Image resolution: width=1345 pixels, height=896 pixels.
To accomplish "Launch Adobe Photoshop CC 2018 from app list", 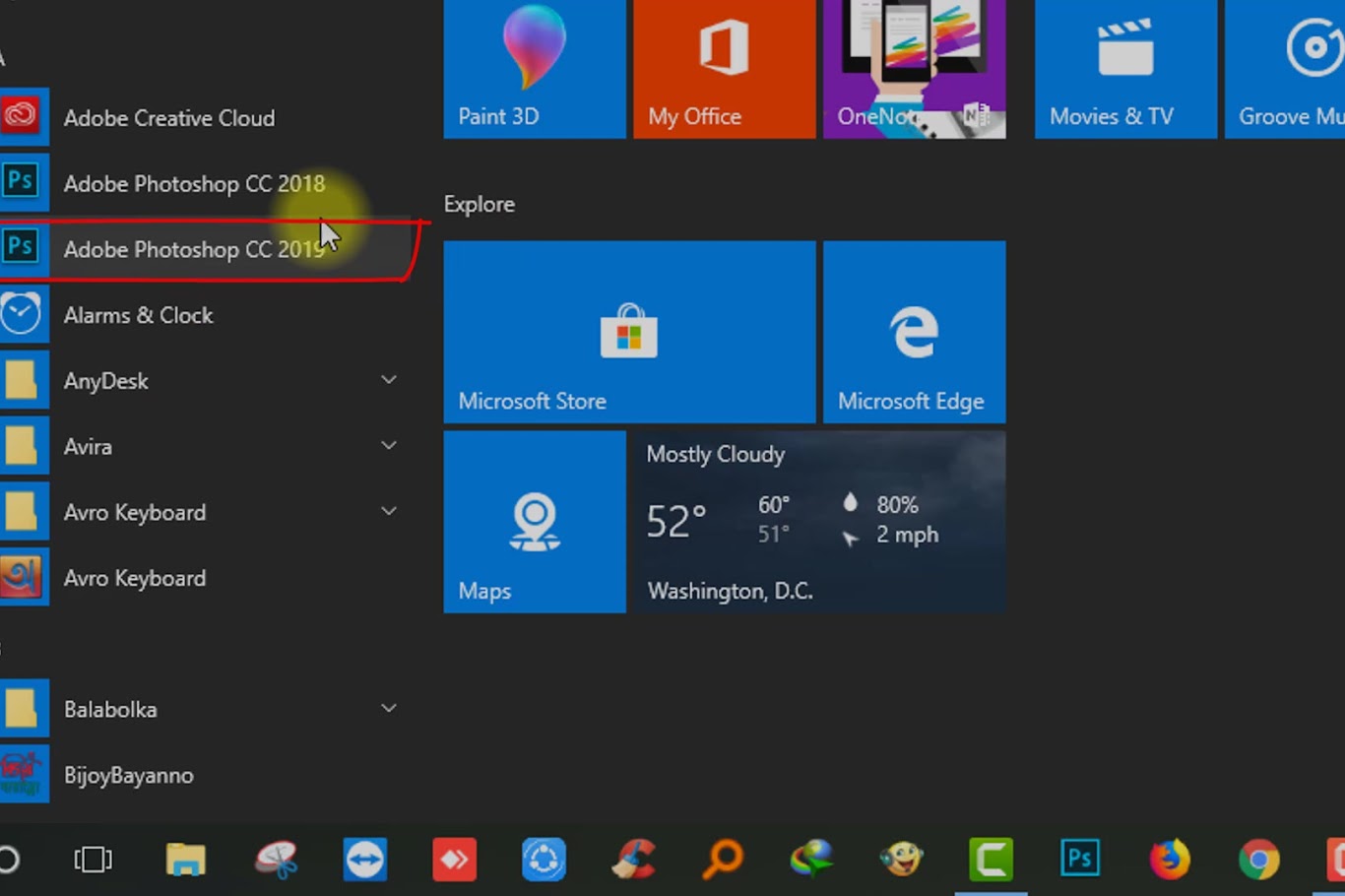I will pyautogui.click(x=206, y=184).
